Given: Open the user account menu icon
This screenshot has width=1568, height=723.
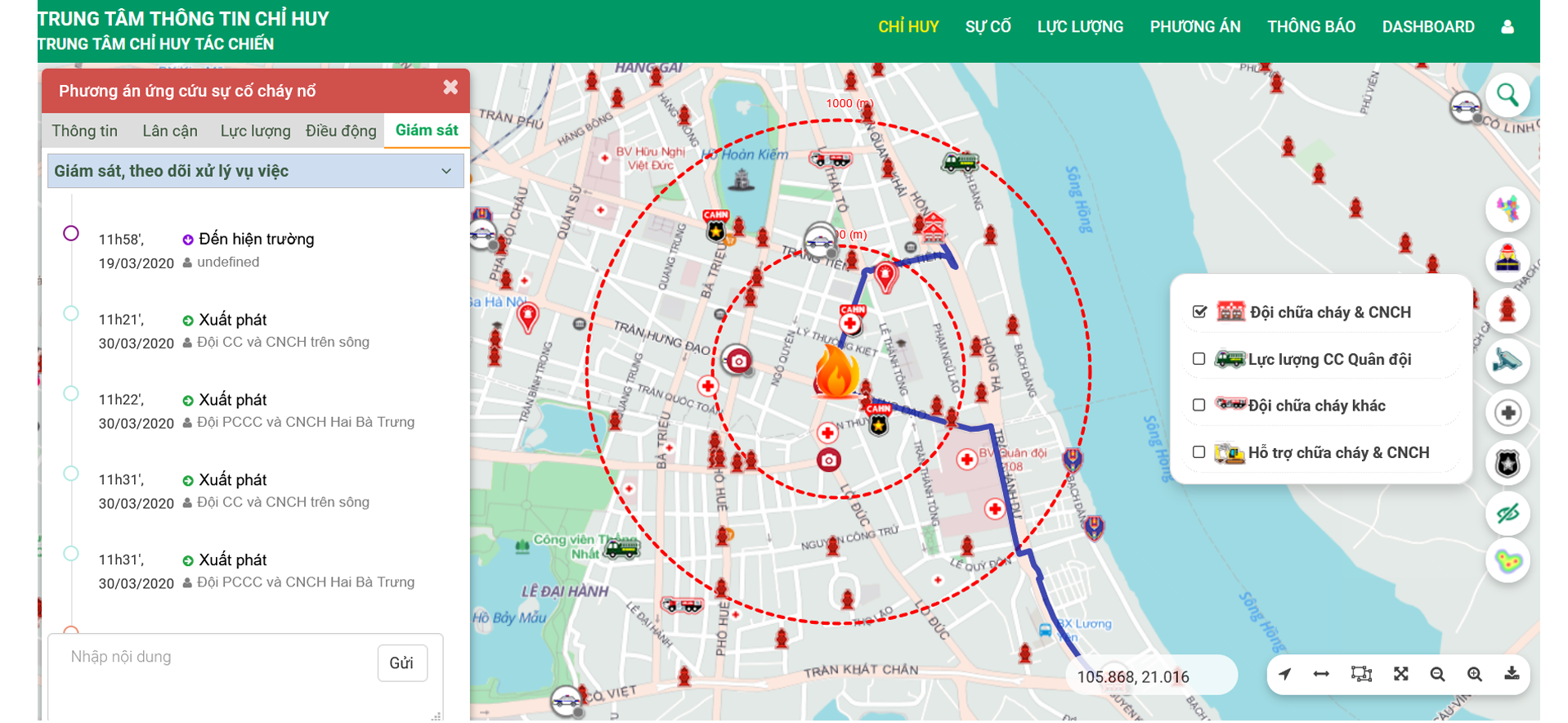Looking at the screenshot, I should pos(1507,27).
